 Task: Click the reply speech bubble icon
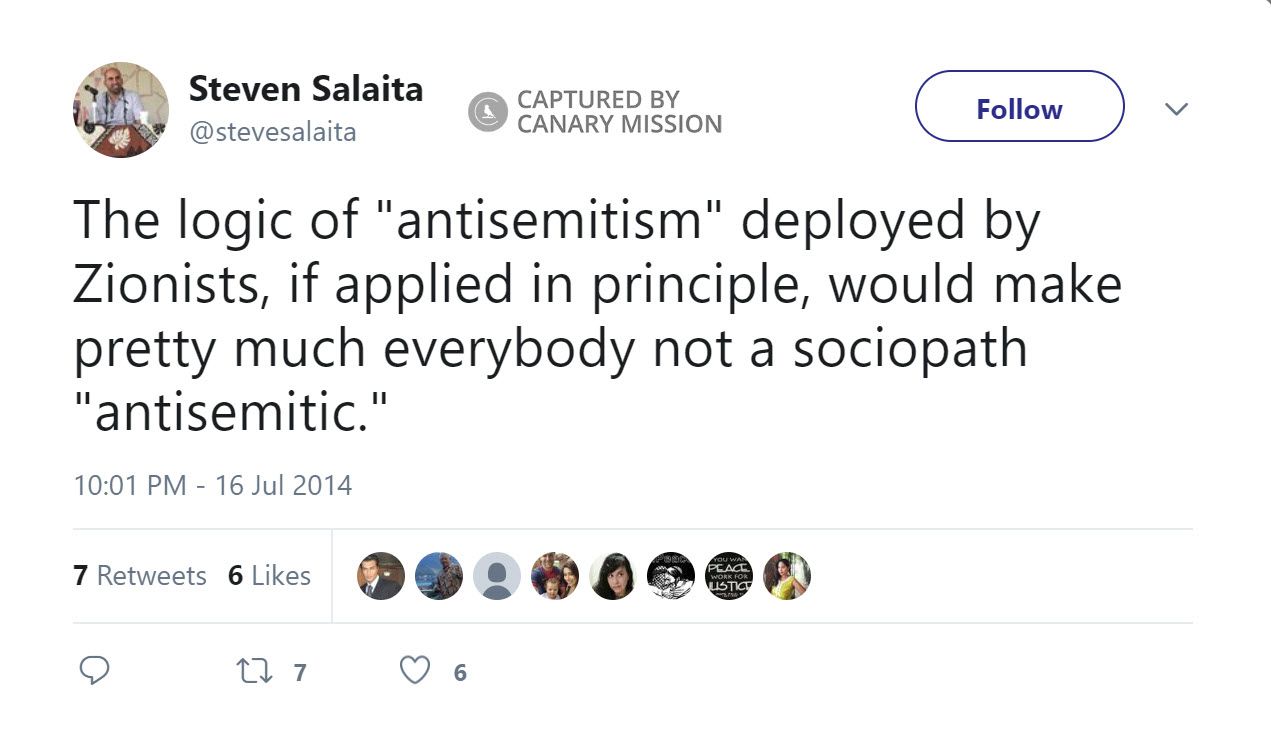coord(93,671)
